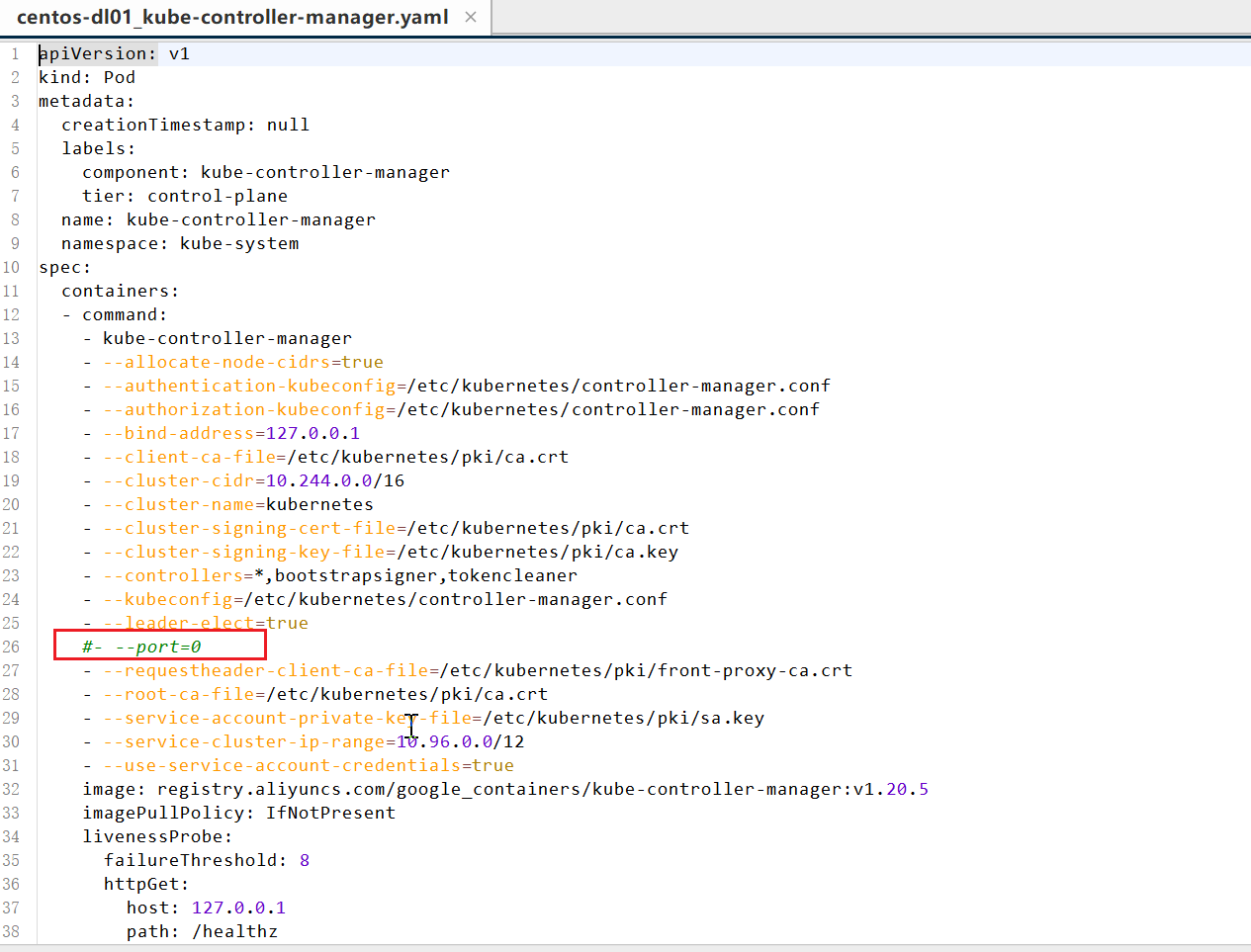This screenshot has height=952, width=1251.
Task: Click the --client-ca-file argument
Action: pyautogui.click(x=336, y=457)
